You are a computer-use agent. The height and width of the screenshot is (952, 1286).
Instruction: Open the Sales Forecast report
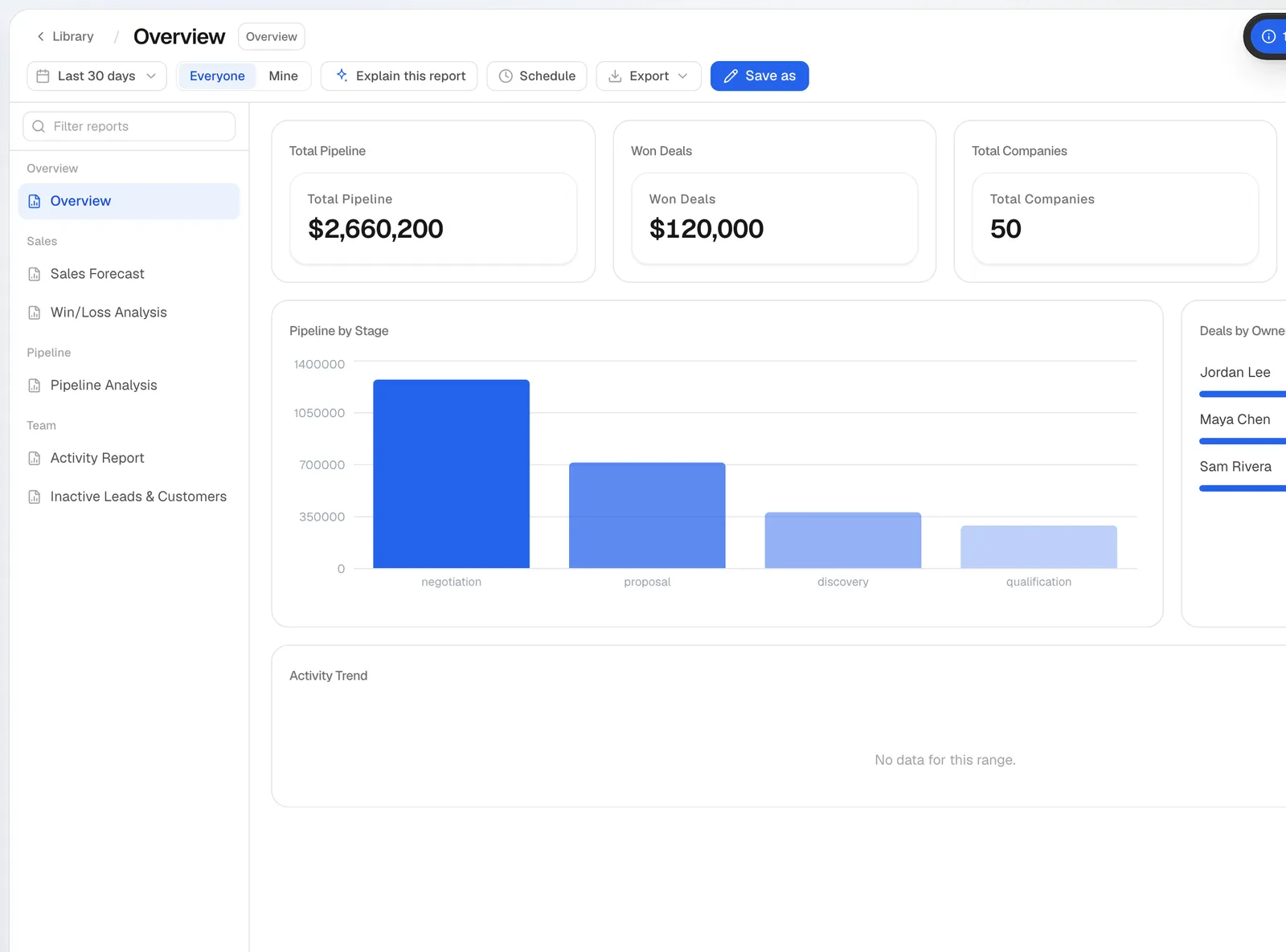tap(129, 274)
